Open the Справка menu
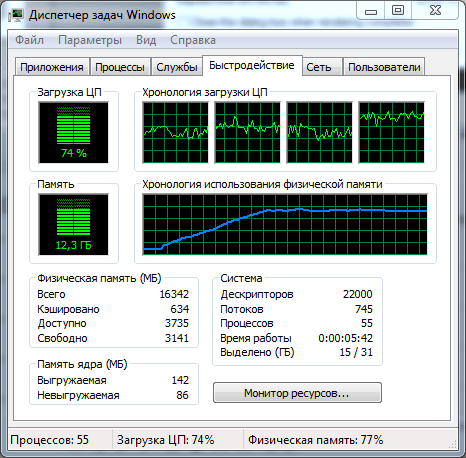 [x=193, y=40]
